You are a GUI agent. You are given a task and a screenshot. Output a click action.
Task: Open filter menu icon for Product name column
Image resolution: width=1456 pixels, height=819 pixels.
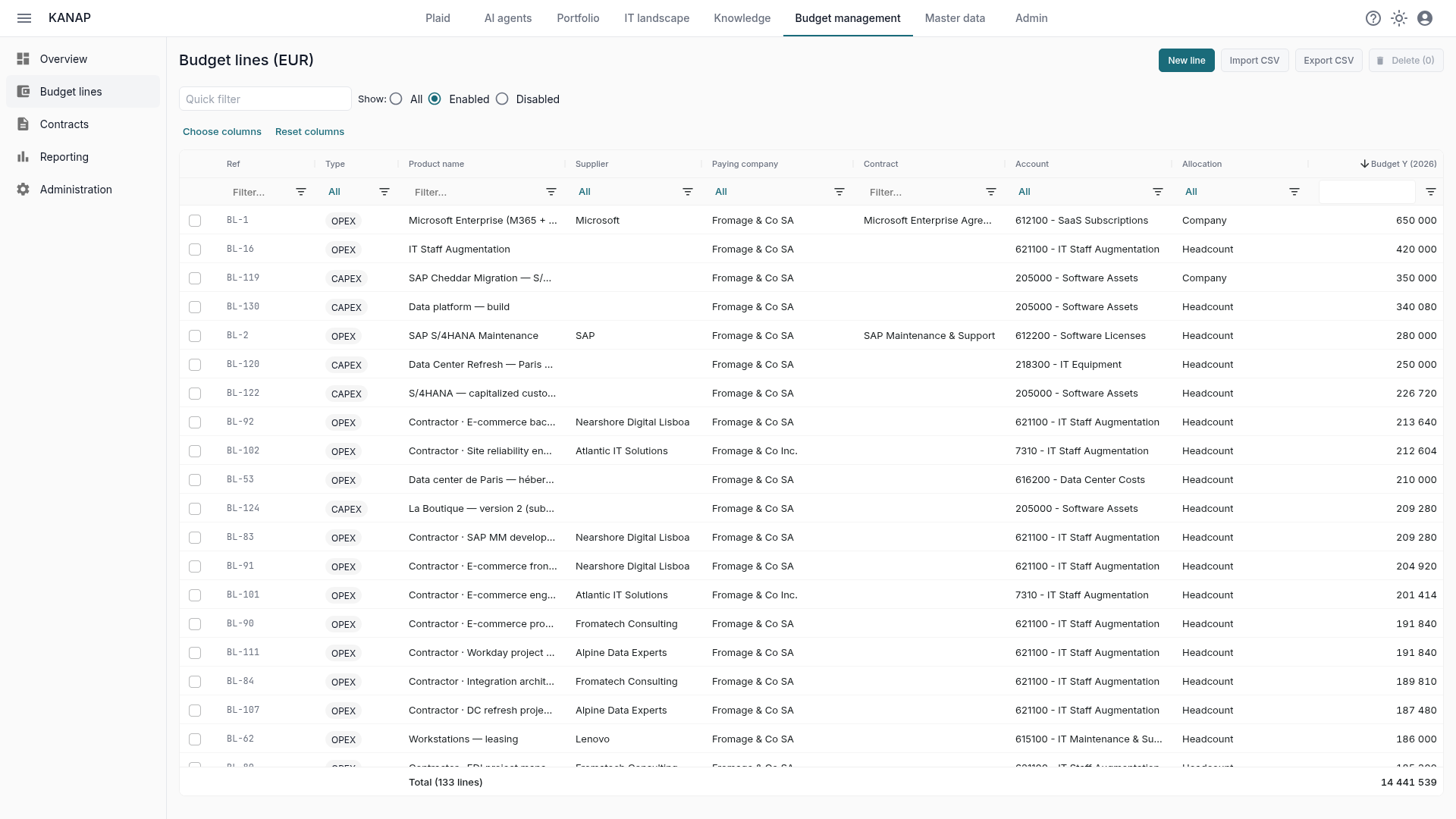[551, 192]
